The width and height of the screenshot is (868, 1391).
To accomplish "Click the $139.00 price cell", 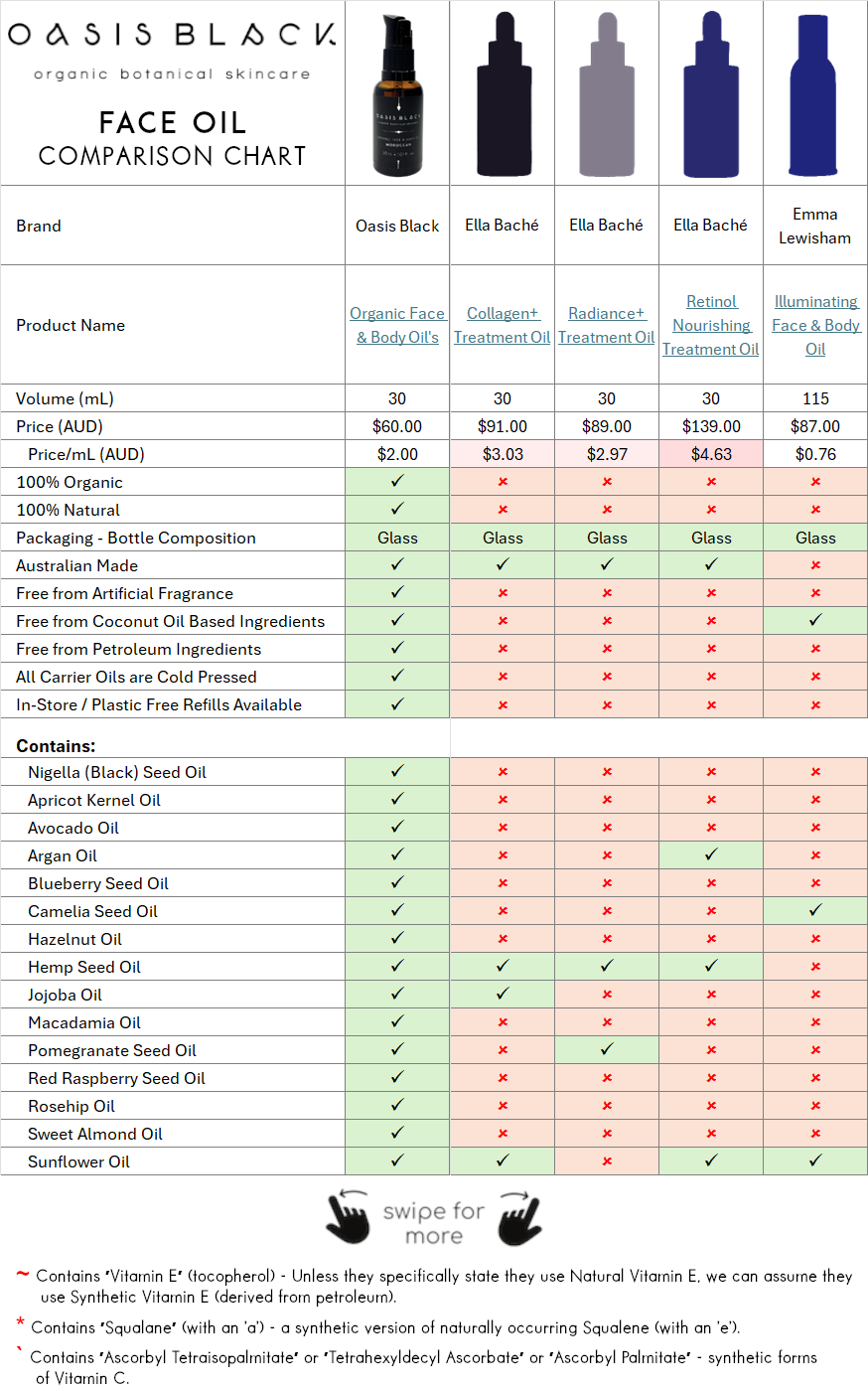I will coord(711,426).
